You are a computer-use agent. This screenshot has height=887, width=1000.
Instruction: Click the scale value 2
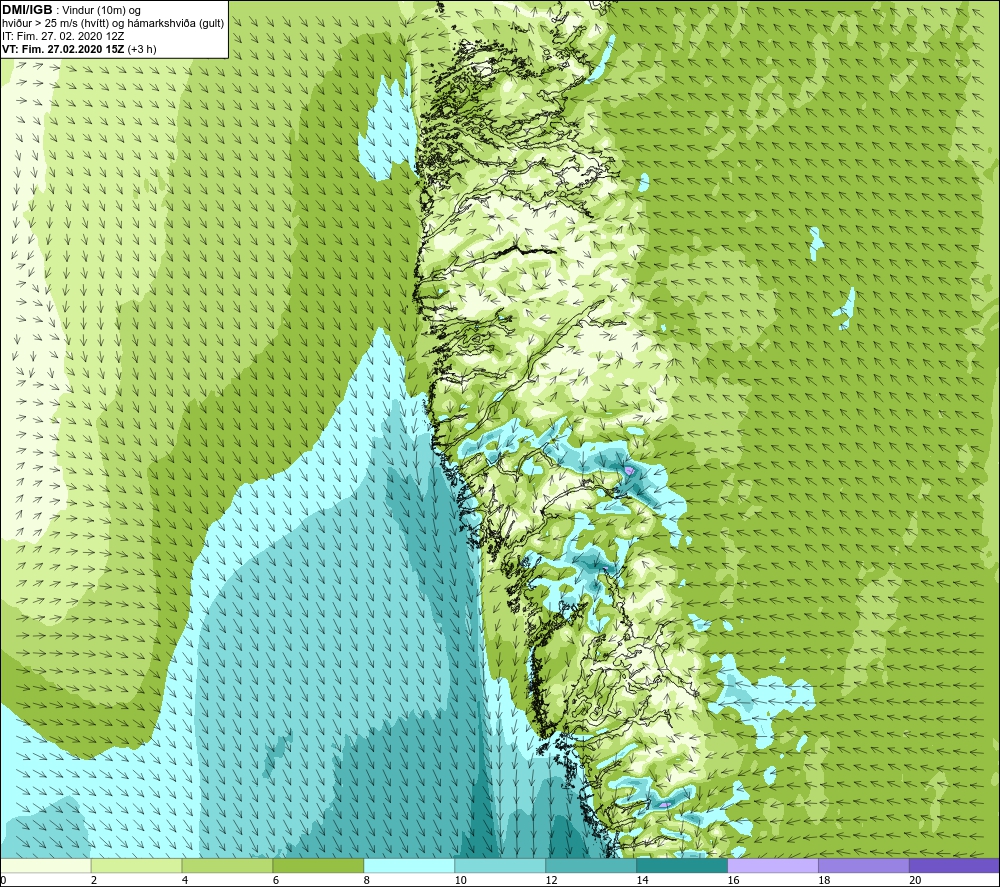[94, 880]
